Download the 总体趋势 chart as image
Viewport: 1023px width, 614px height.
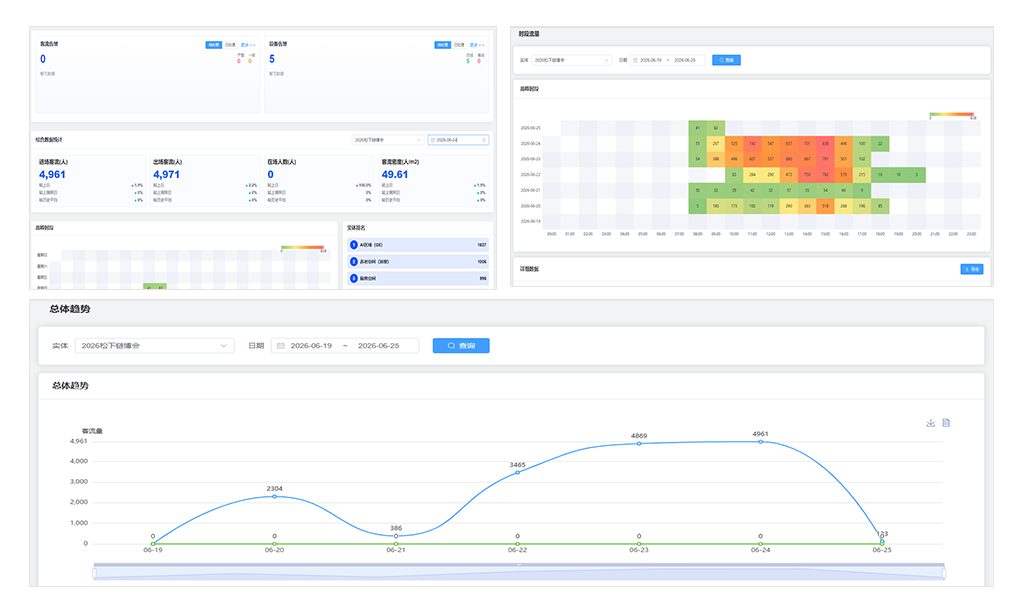click(930, 423)
